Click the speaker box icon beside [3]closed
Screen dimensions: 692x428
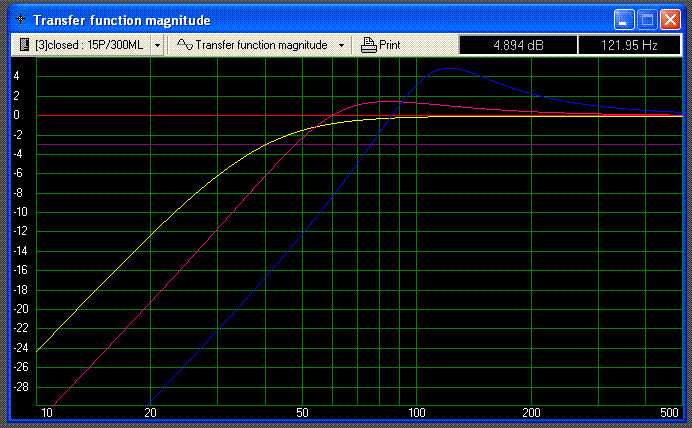coord(24,45)
